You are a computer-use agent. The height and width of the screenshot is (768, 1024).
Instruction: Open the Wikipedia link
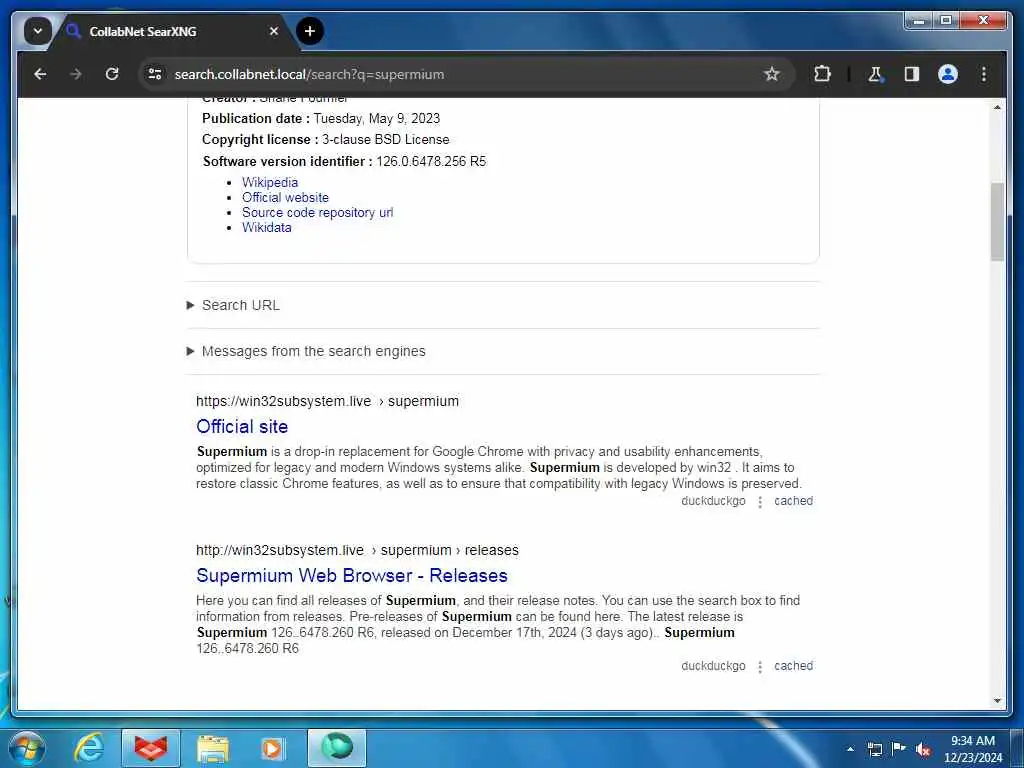pos(270,182)
